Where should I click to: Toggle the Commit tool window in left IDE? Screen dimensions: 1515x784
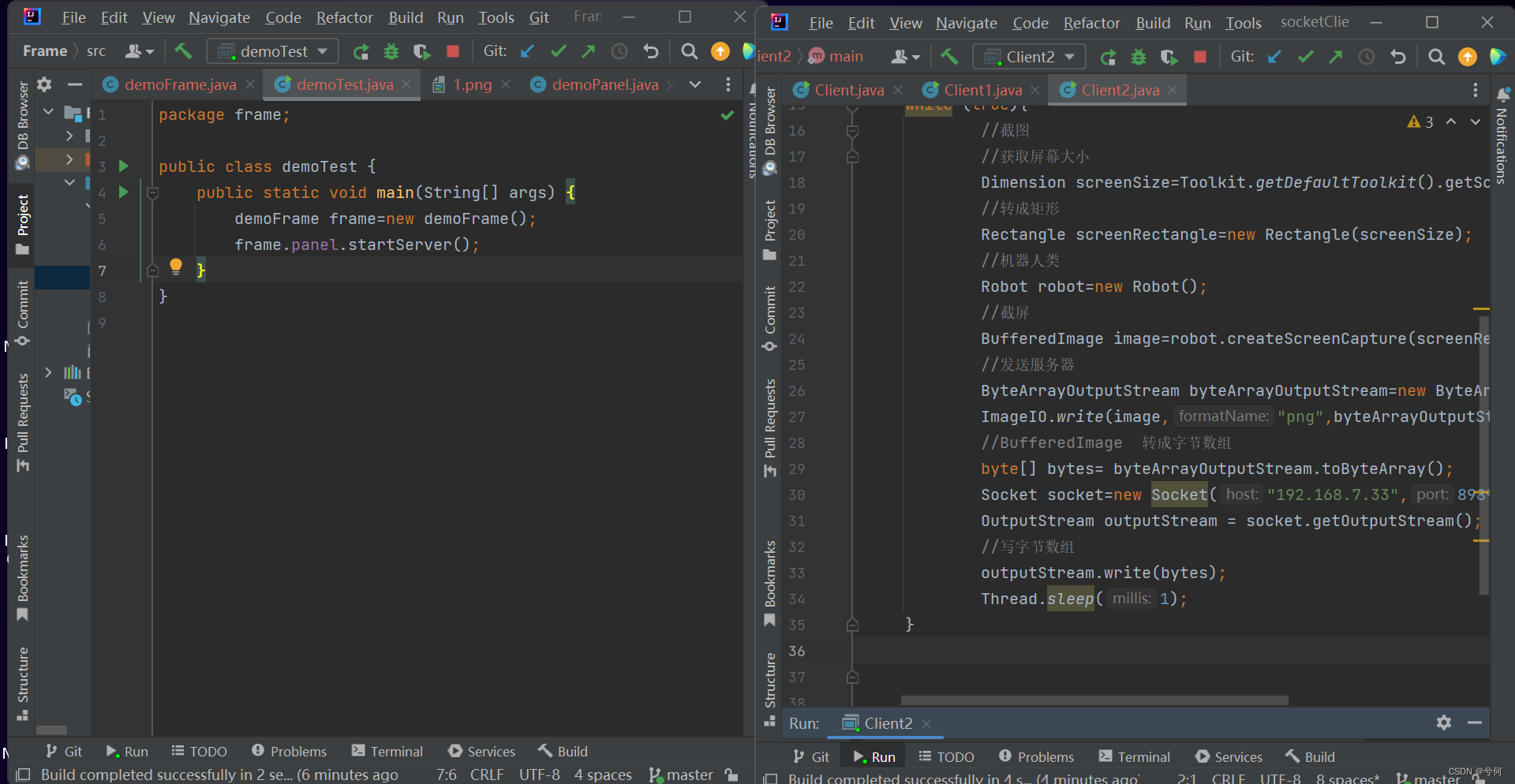pyautogui.click(x=22, y=312)
